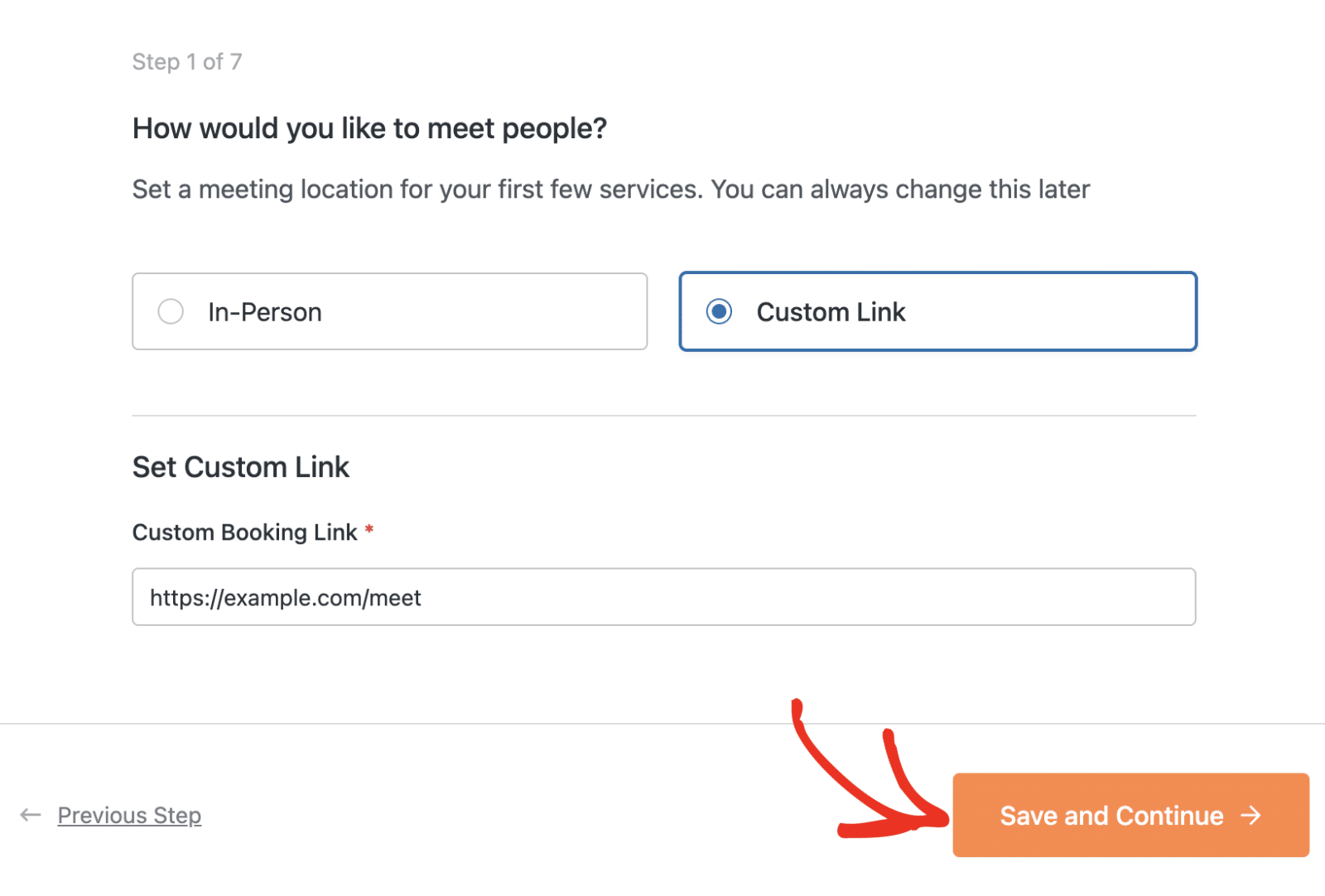Click the right arrow inside Save and Continue
Viewport: 1325px width, 896px height.
pos(1250,815)
